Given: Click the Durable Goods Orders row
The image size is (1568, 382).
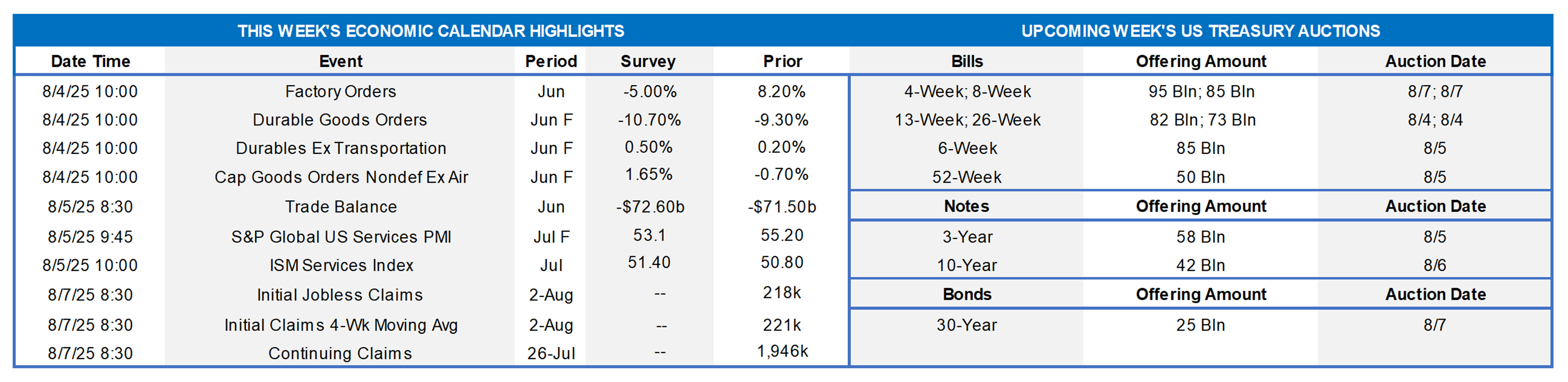Looking at the screenshot, I should coord(431,120).
